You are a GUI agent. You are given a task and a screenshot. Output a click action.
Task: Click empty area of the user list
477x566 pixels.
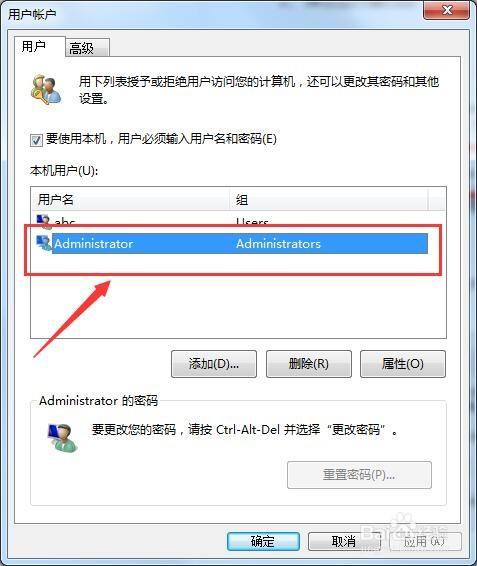238,307
